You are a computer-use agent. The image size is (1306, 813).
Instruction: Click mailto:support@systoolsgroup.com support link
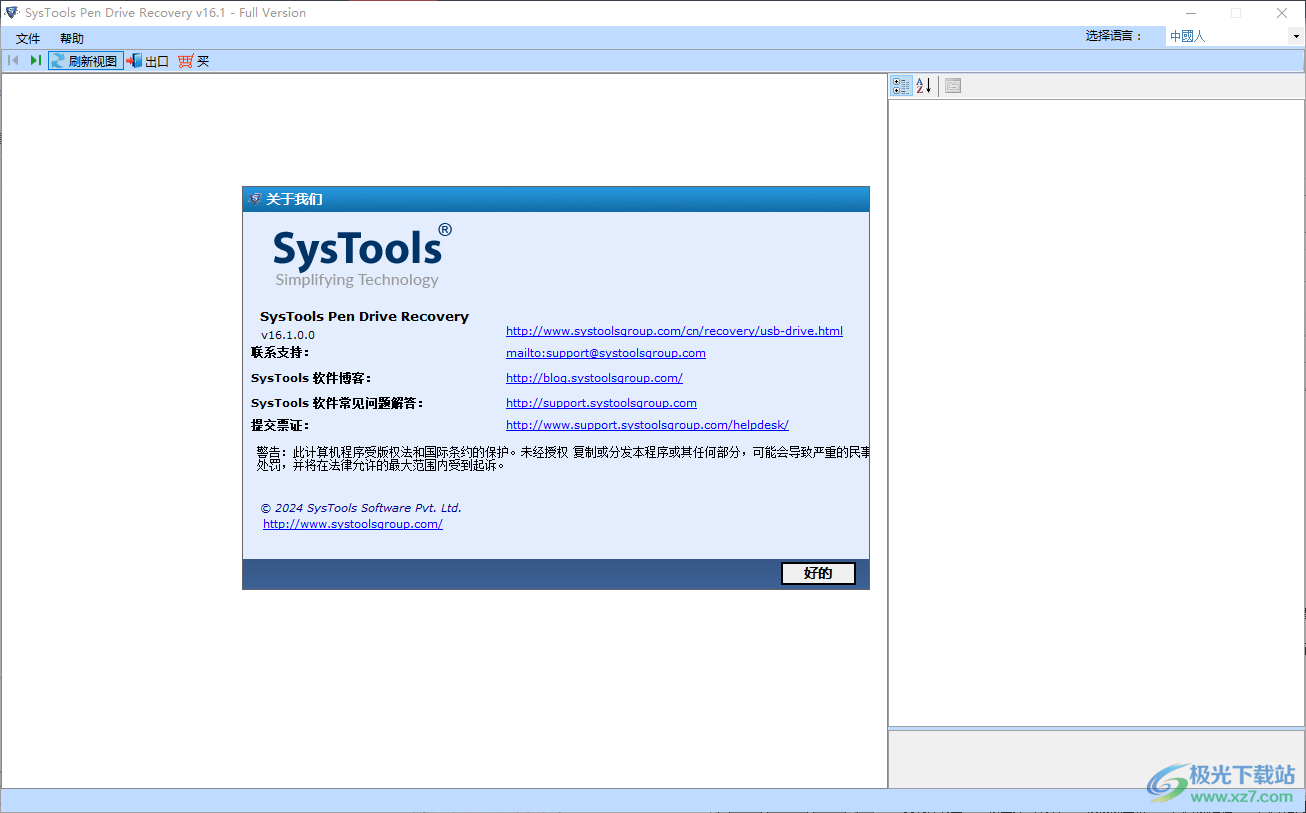[x=605, y=352]
